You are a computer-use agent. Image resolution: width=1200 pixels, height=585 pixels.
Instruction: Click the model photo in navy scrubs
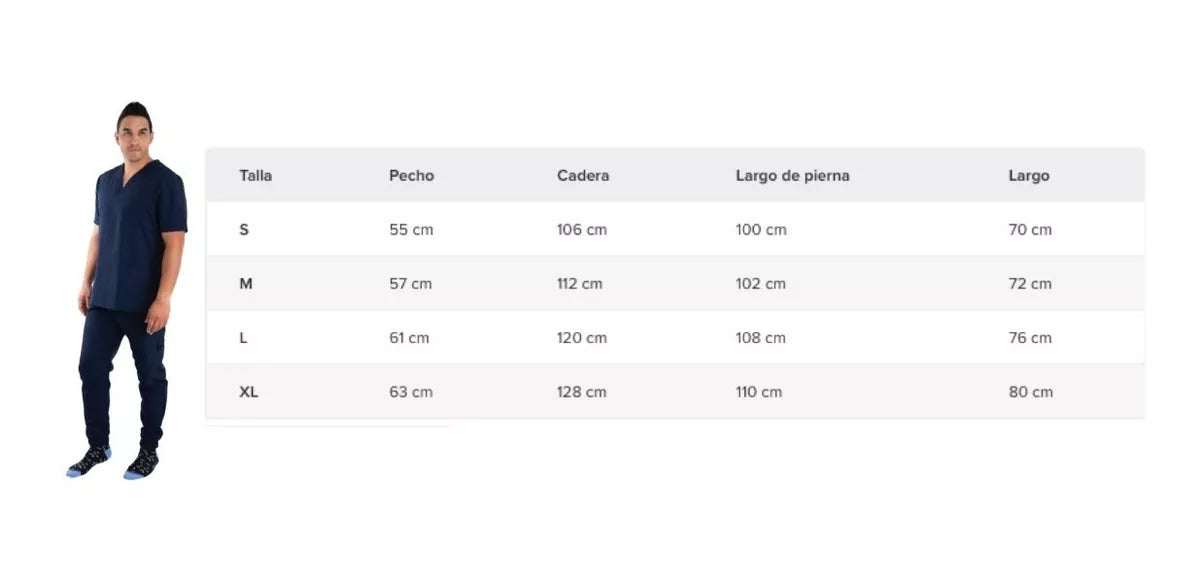point(130,290)
